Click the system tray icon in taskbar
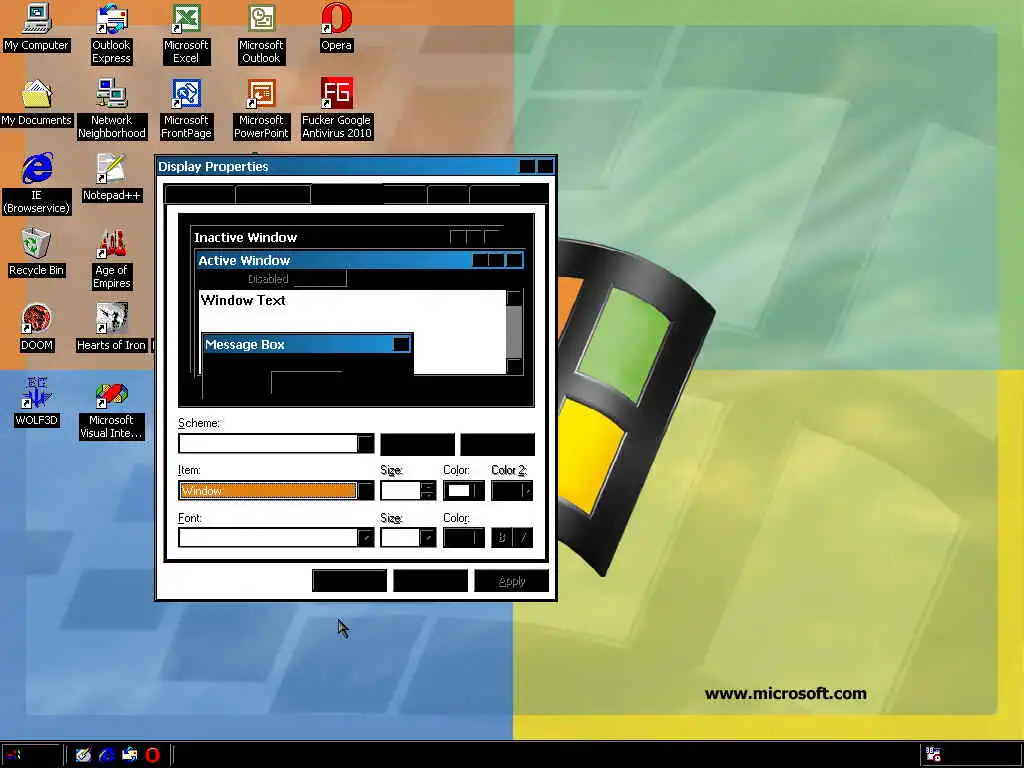This screenshot has width=1024, height=768. (x=933, y=755)
